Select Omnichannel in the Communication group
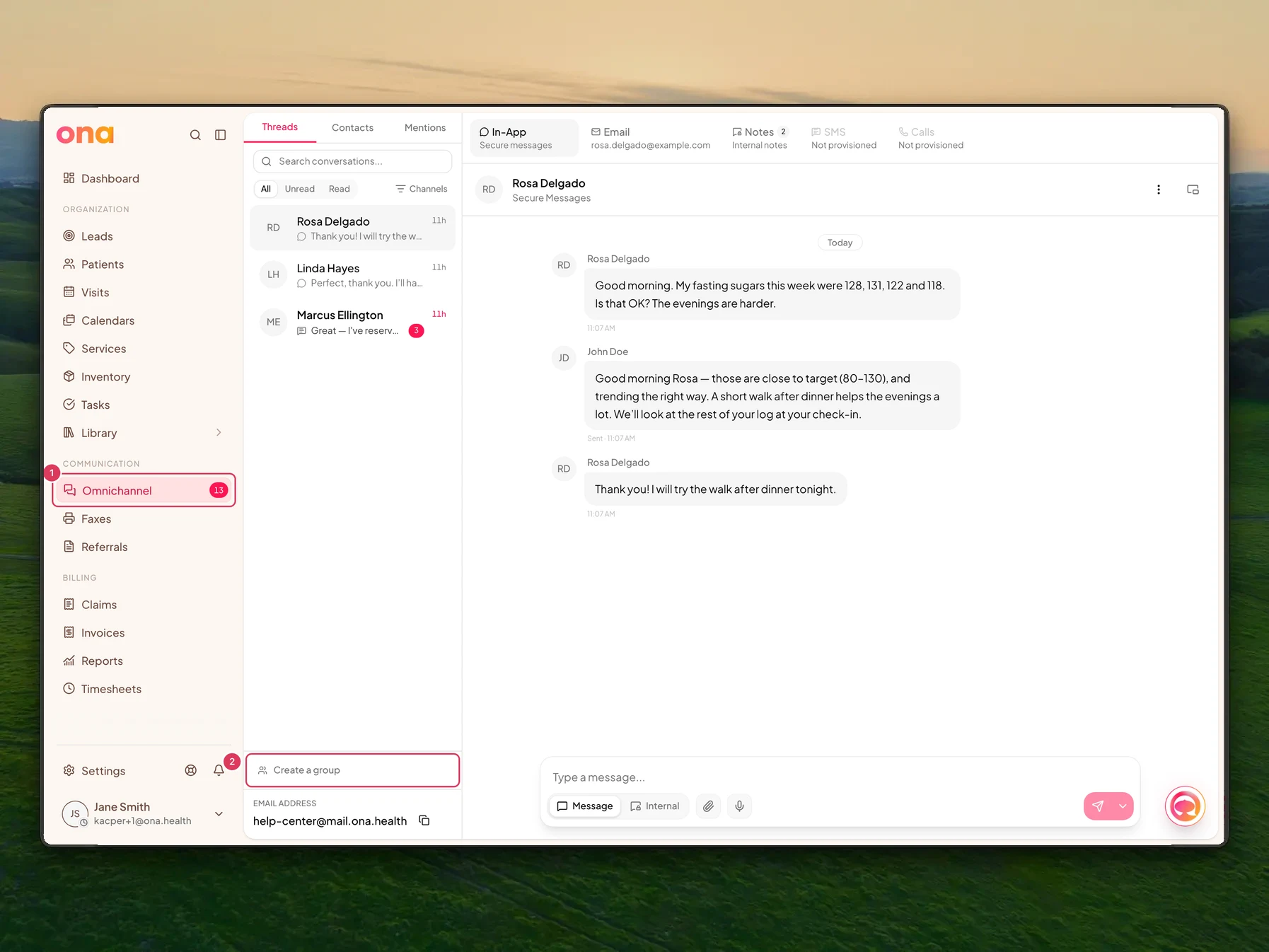1269x952 pixels. (x=144, y=490)
